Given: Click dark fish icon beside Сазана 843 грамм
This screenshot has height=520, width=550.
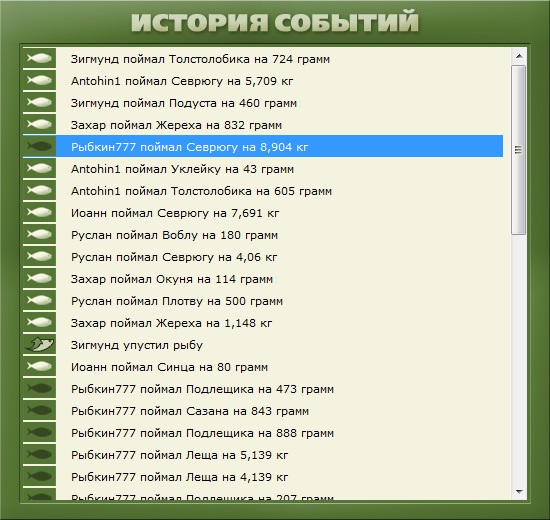Looking at the screenshot, I should click(x=39, y=411).
